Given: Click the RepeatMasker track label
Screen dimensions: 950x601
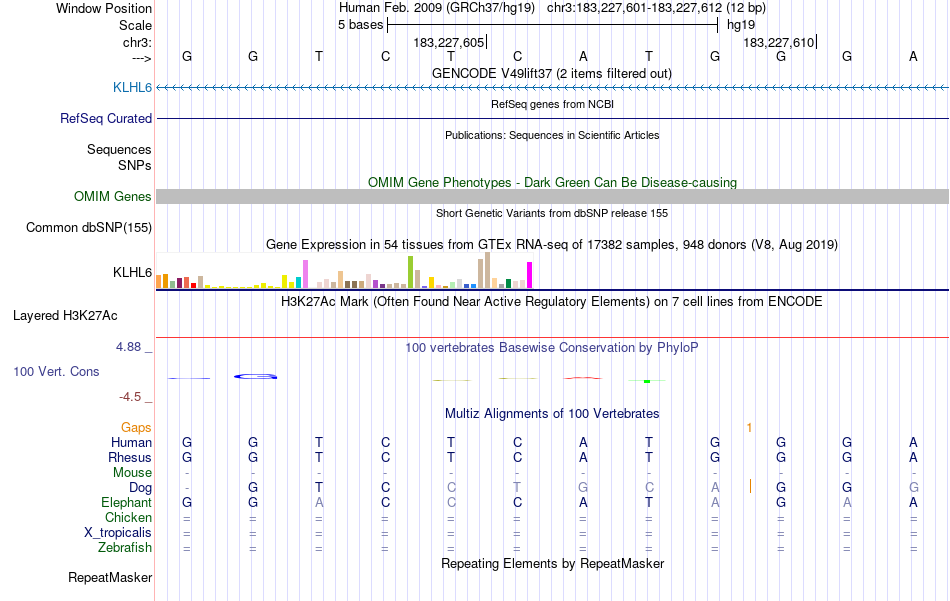Looking at the screenshot, I should tap(110, 577).
